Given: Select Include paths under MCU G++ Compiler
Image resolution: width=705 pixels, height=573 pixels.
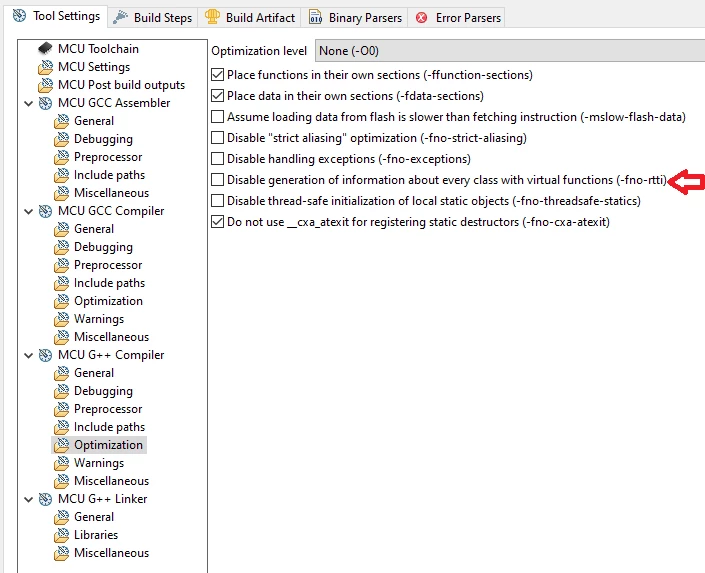Looking at the screenshot, I should [109, 427].
